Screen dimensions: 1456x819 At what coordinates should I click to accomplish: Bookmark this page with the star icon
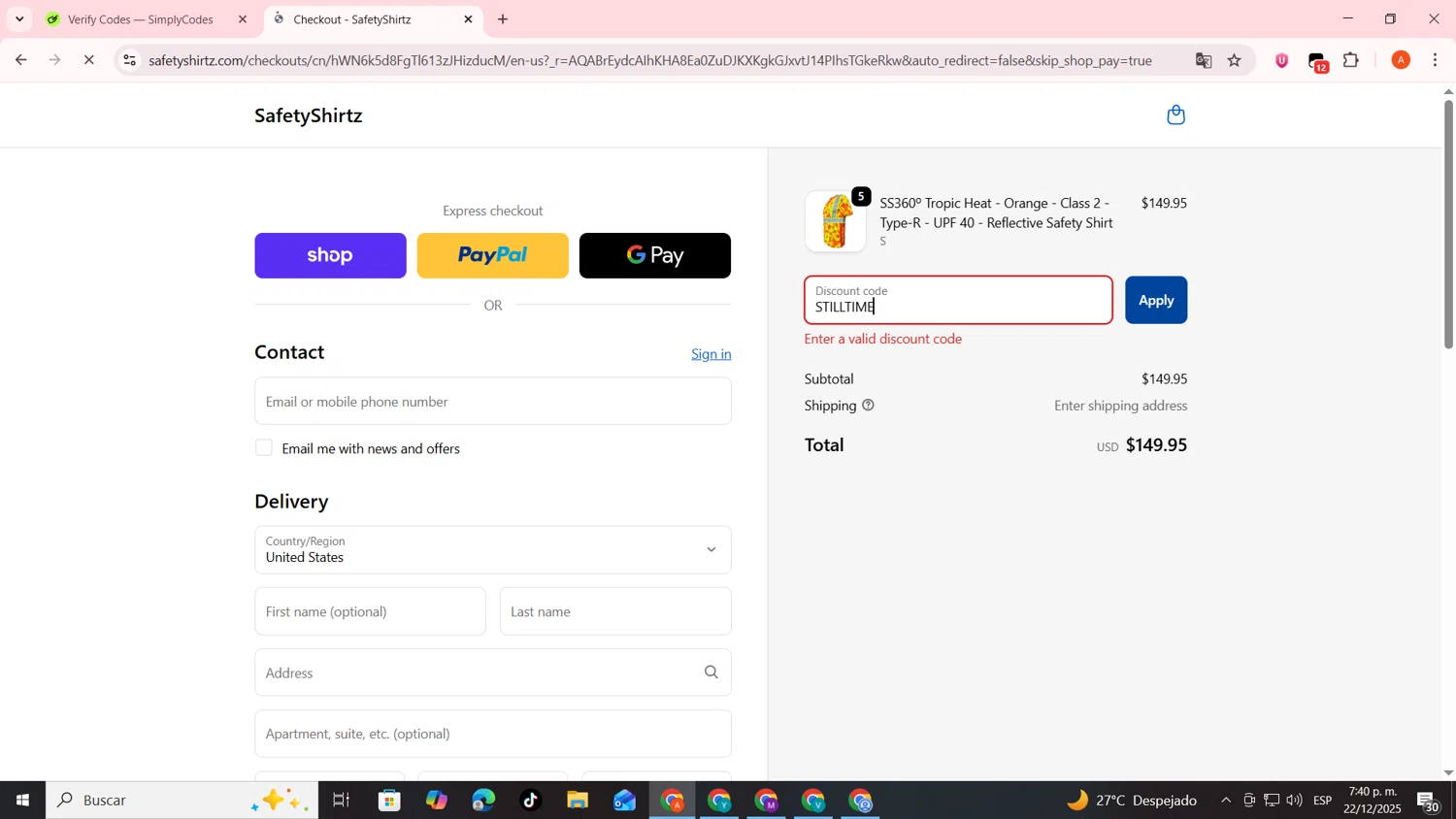1235,60
